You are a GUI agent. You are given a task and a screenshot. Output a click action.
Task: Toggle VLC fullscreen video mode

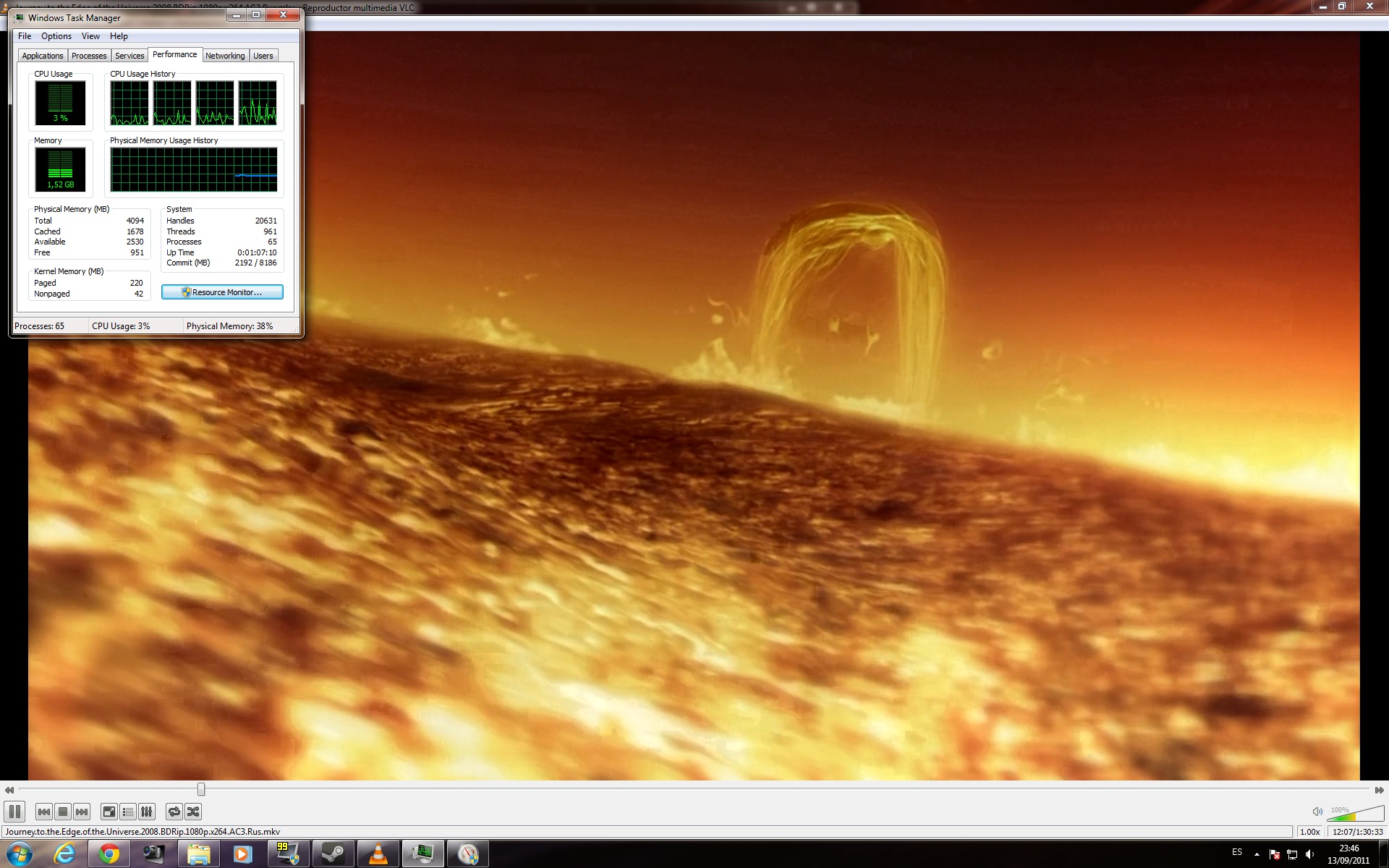(x=109, y=812)
